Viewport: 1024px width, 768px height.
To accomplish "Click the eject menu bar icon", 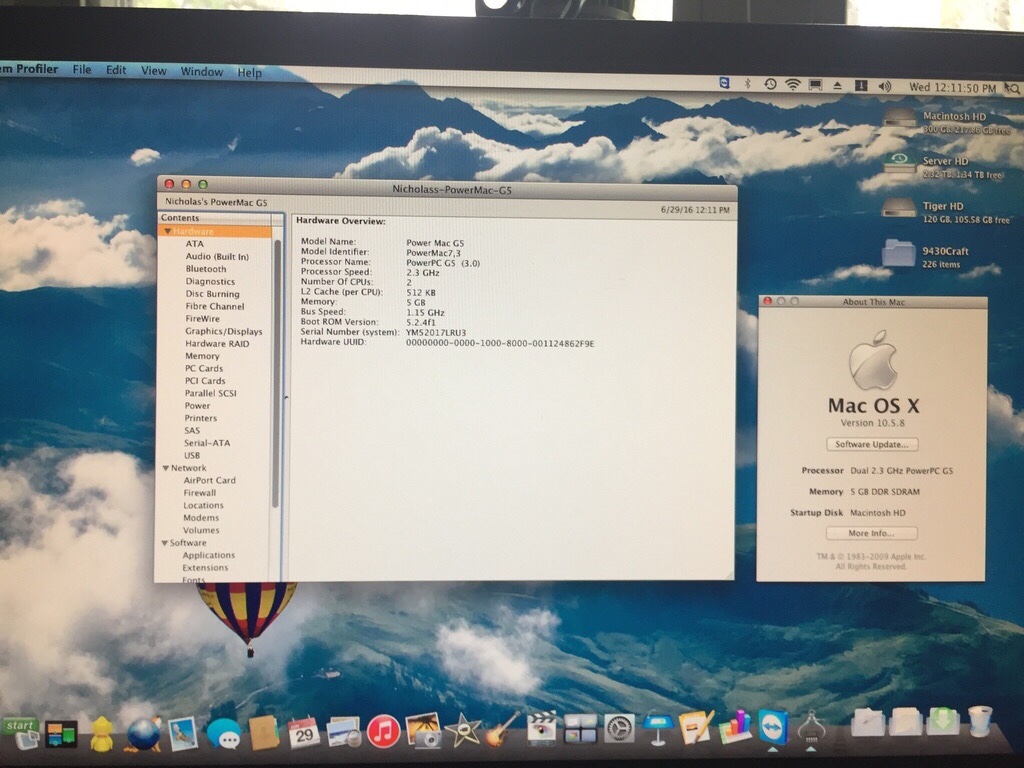I will 837,86.
